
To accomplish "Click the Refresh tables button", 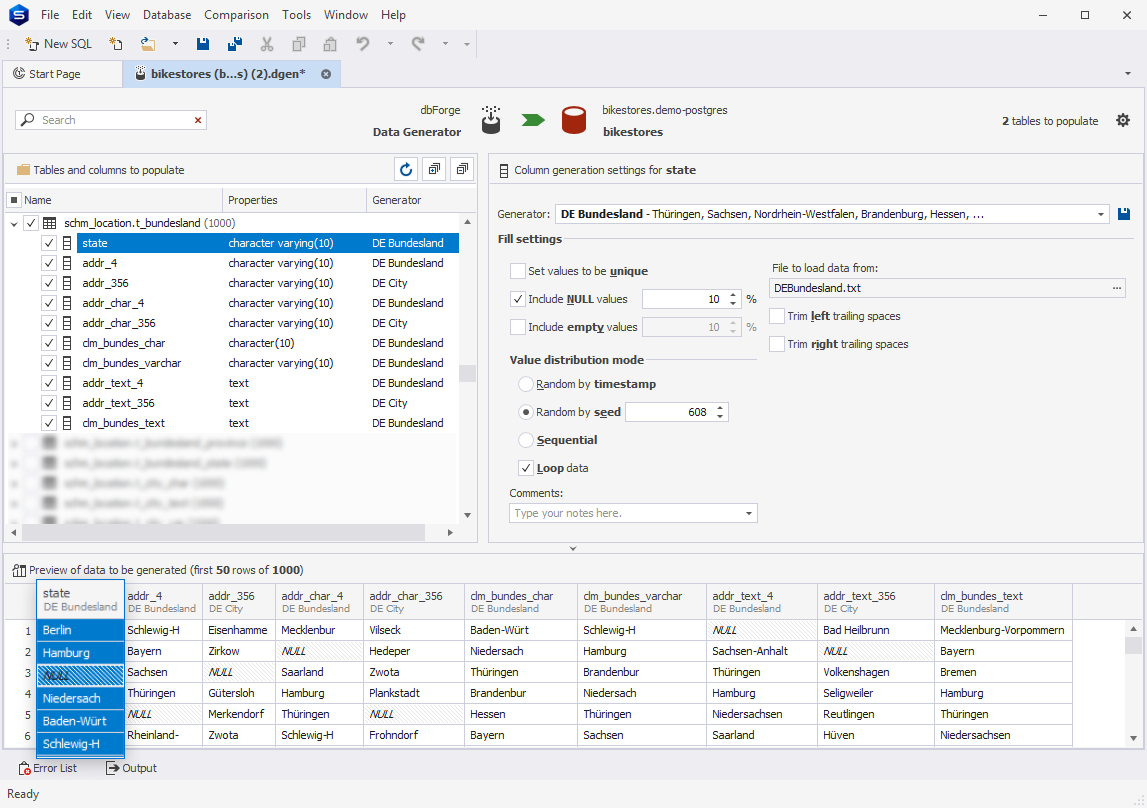I will coord(406,170).
